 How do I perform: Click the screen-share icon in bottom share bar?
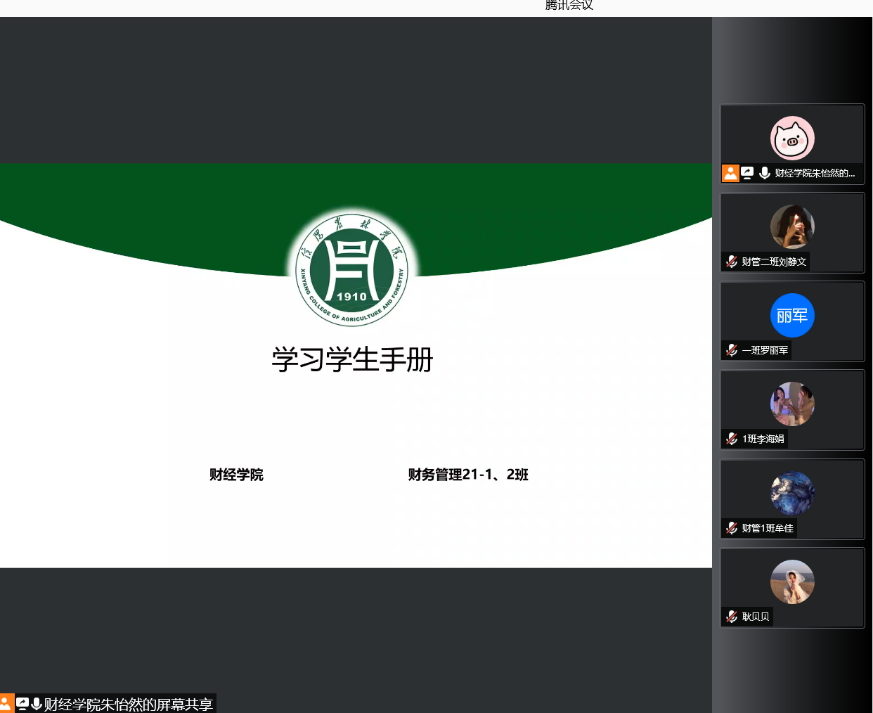point(22,704)
